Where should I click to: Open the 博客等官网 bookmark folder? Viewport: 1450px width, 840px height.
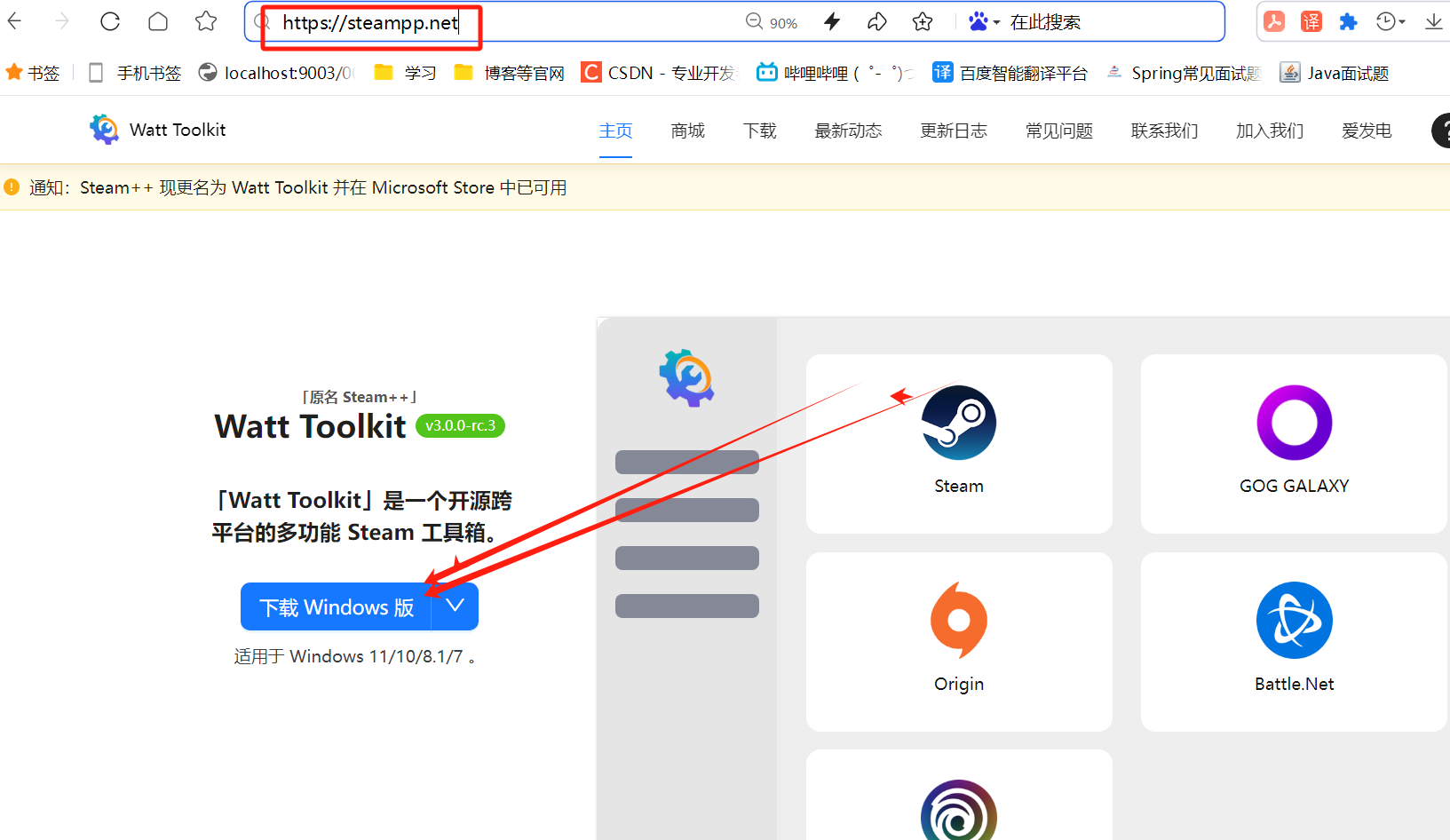510,73
